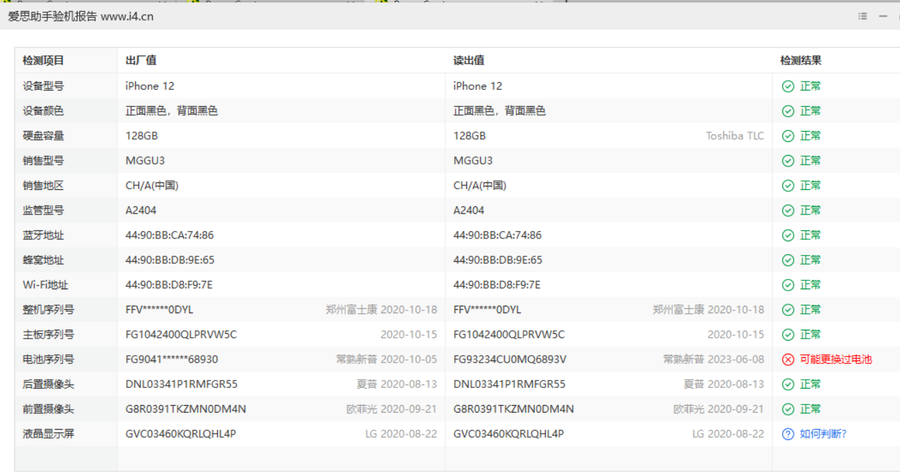Click the 可能更换过电池 warning text
Image resolution: width=900 pixels, height=475 pixels.
pos(836,359)
